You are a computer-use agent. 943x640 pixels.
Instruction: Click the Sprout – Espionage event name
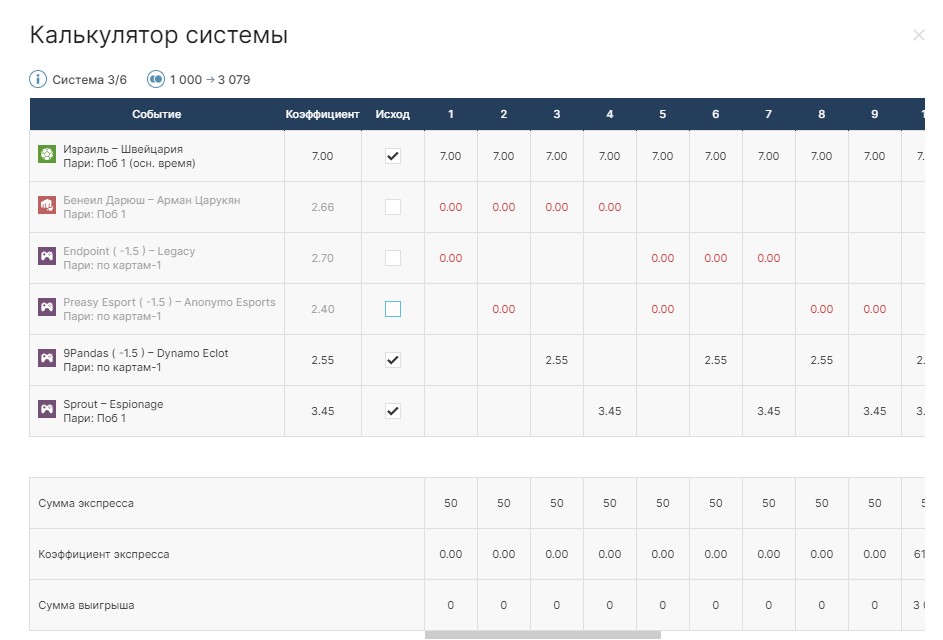pyautogui.click(x=113, y=404)
